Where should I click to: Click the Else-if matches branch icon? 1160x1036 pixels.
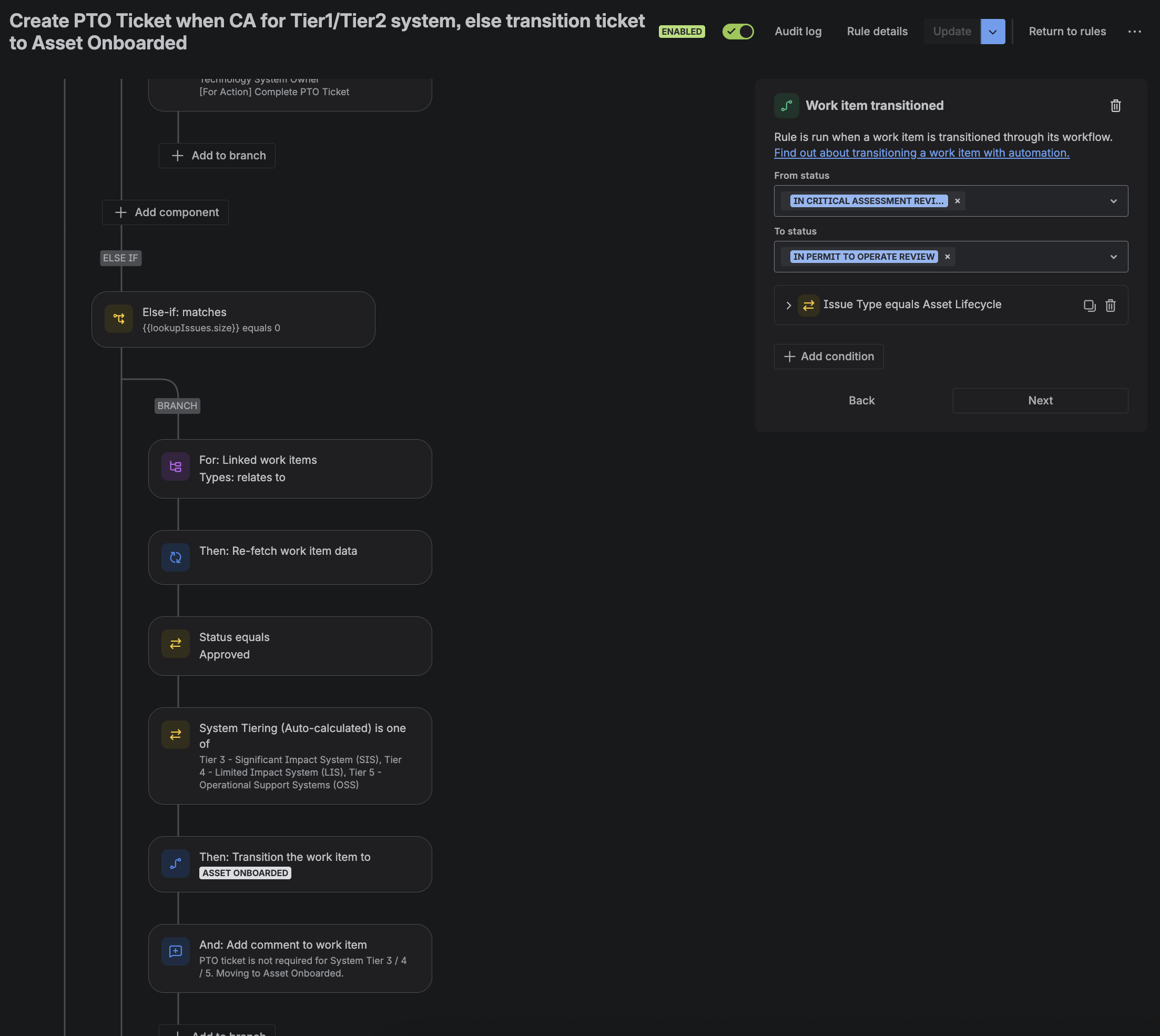coord(118,319)
